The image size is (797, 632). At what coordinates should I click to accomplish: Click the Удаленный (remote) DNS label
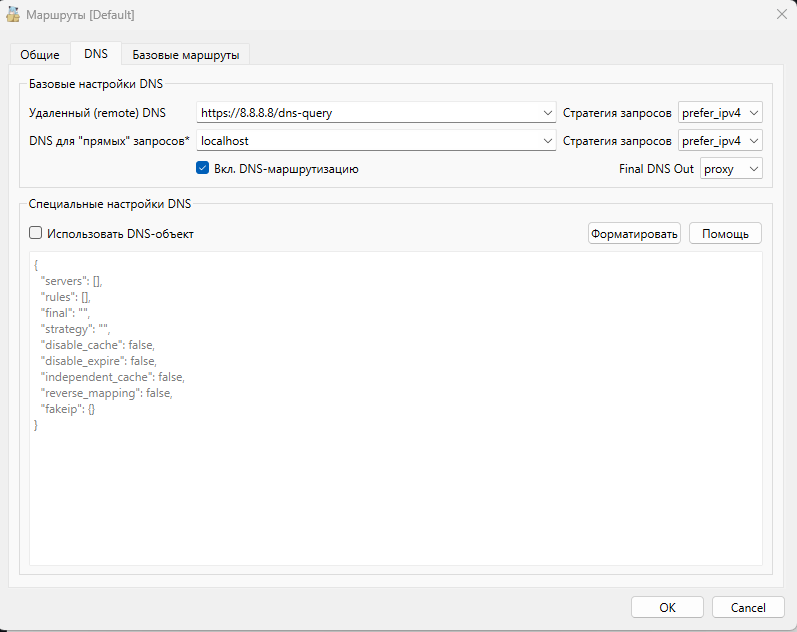tap(98, 113)
